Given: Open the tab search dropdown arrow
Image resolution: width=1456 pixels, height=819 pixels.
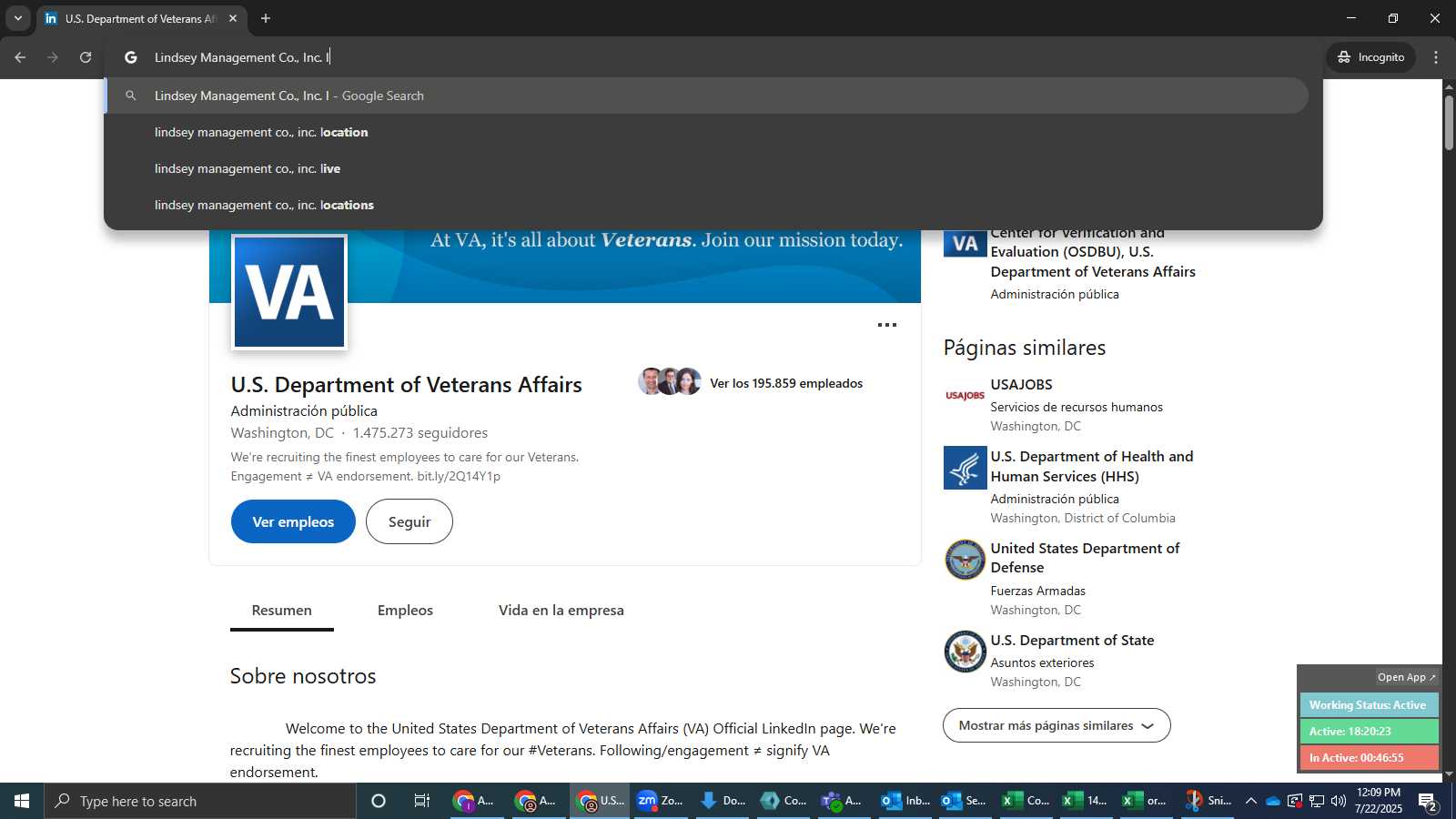Looking at the screenshot, I should 17,18.
